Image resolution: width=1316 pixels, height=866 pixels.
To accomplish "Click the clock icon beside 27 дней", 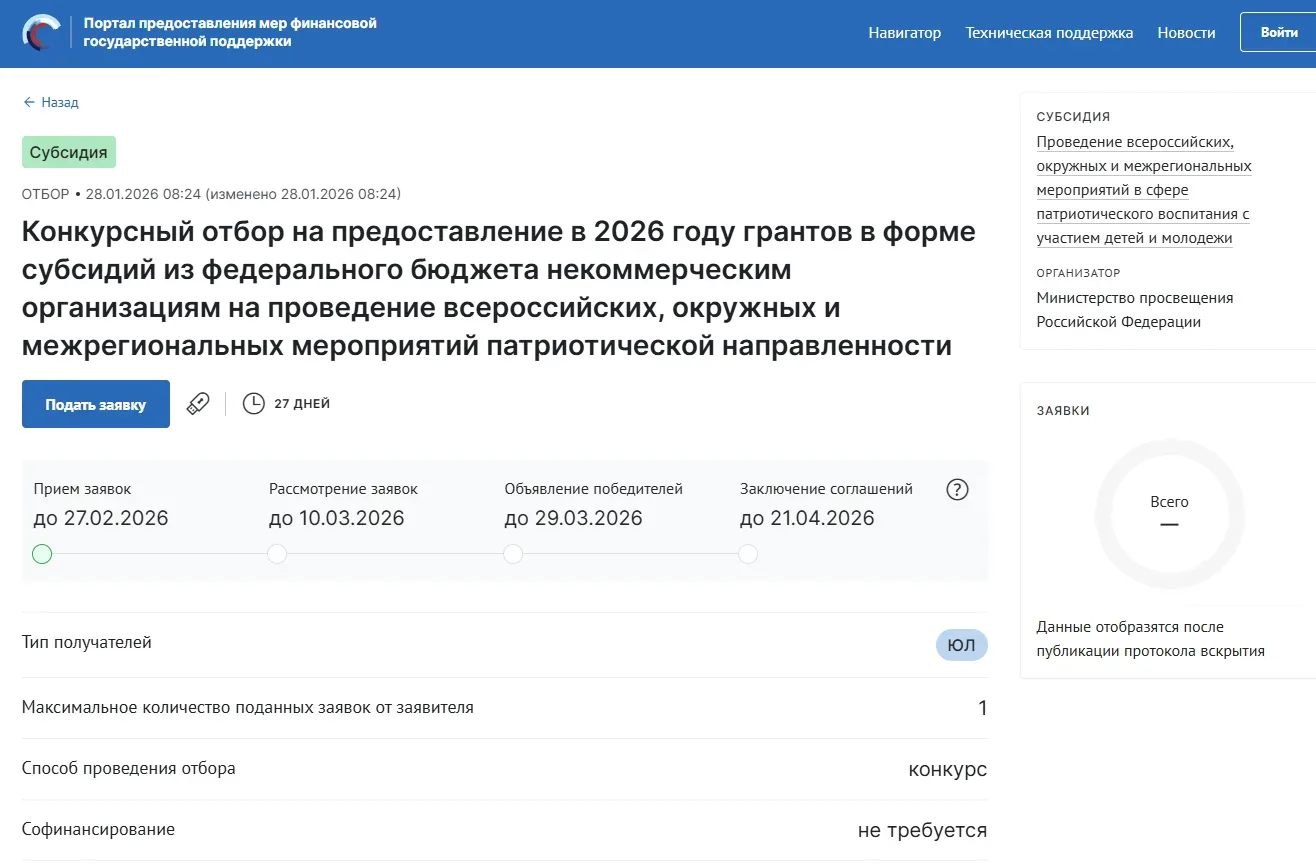I will tap(254, 404).
